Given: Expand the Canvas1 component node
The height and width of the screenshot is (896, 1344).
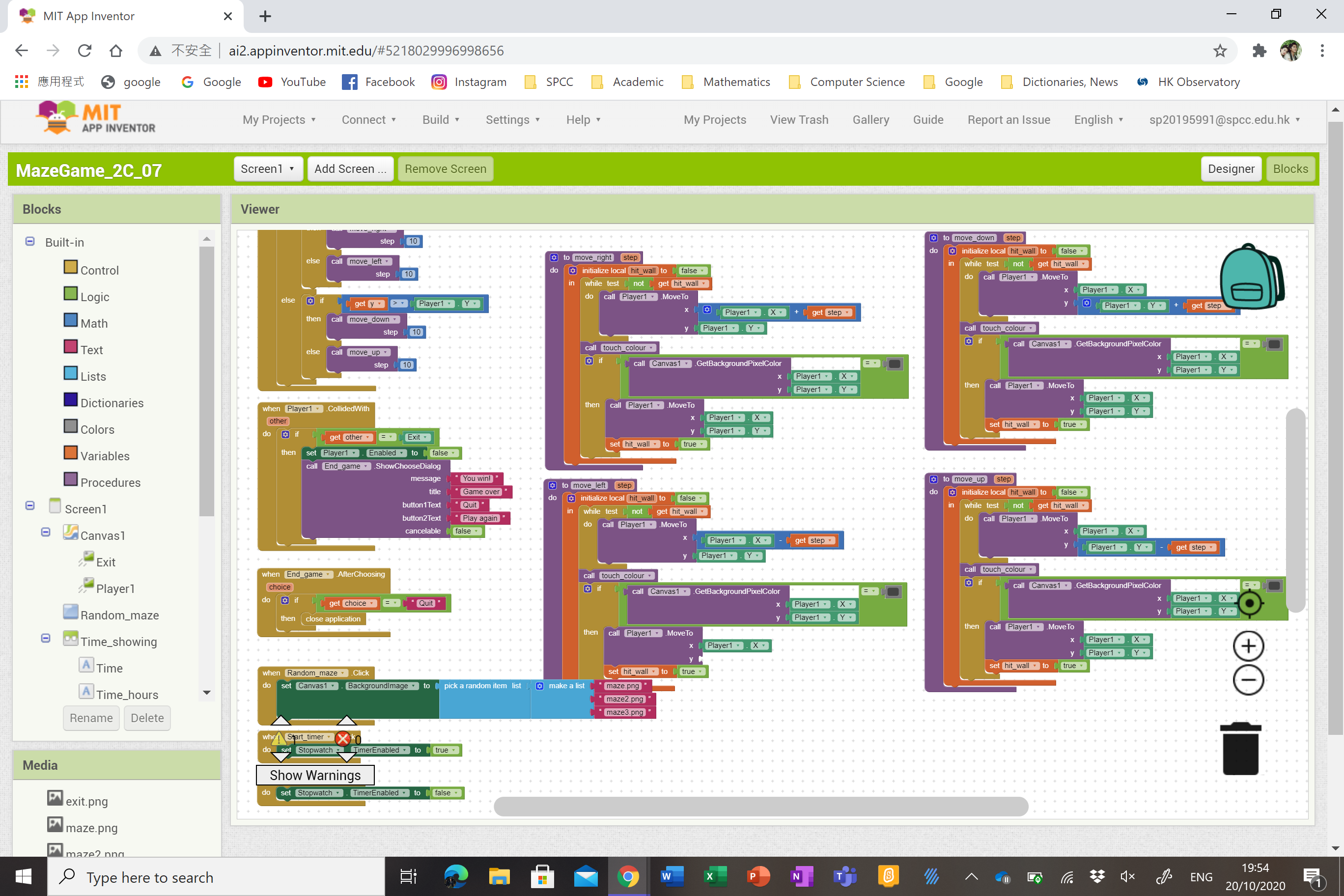Looking at the screenshot, I should [45, 531].
